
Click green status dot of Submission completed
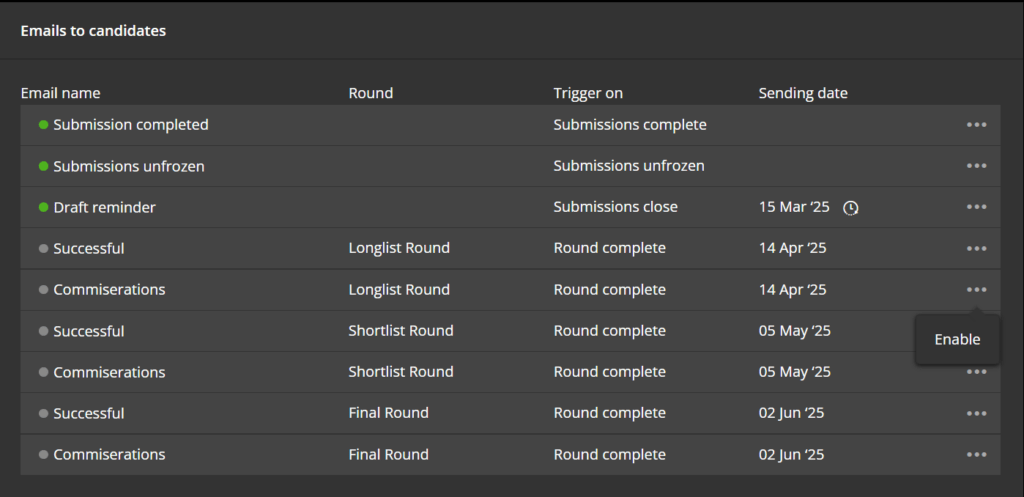(x=44, y=125)
